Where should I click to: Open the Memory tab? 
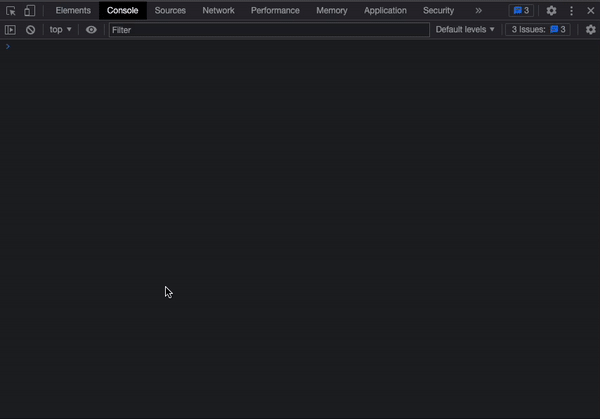(332, 11)
